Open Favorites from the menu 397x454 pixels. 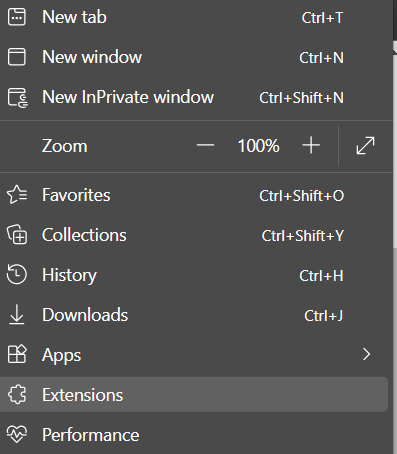click(194, 195)
